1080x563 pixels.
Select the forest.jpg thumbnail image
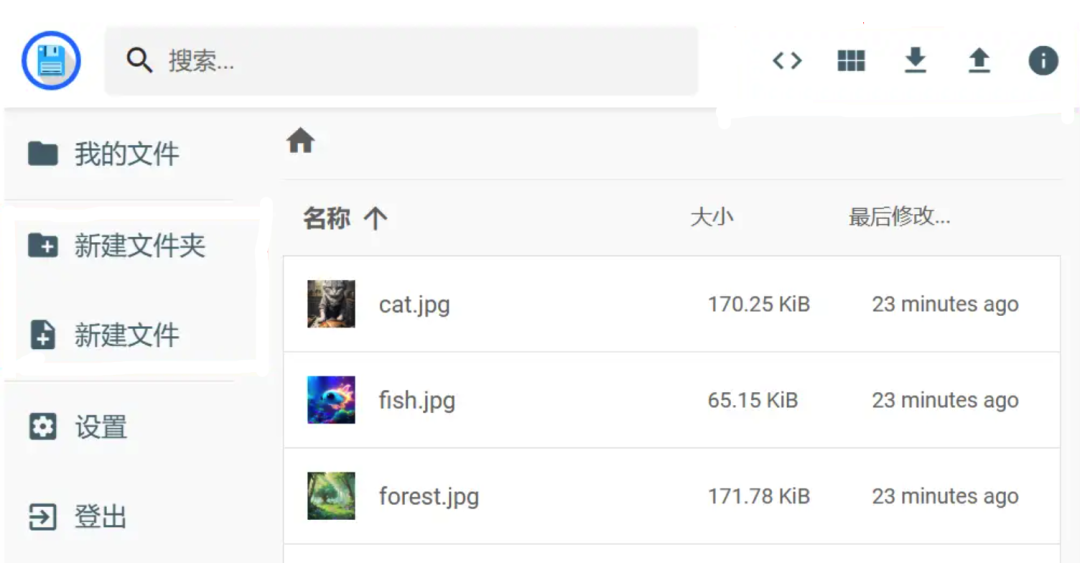(331, 496)
